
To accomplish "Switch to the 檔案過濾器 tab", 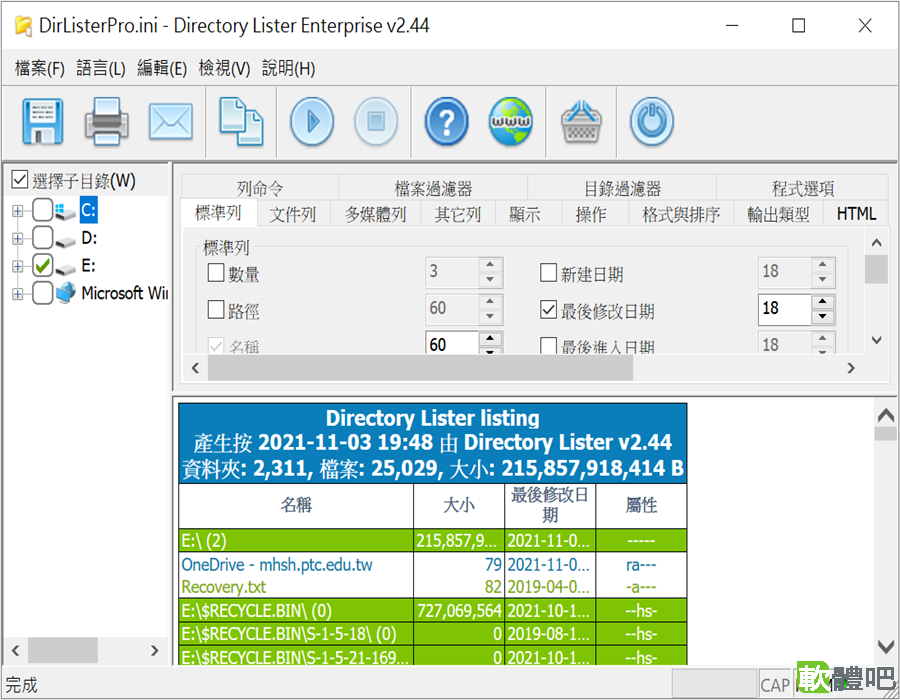I will tap(433, 188).
